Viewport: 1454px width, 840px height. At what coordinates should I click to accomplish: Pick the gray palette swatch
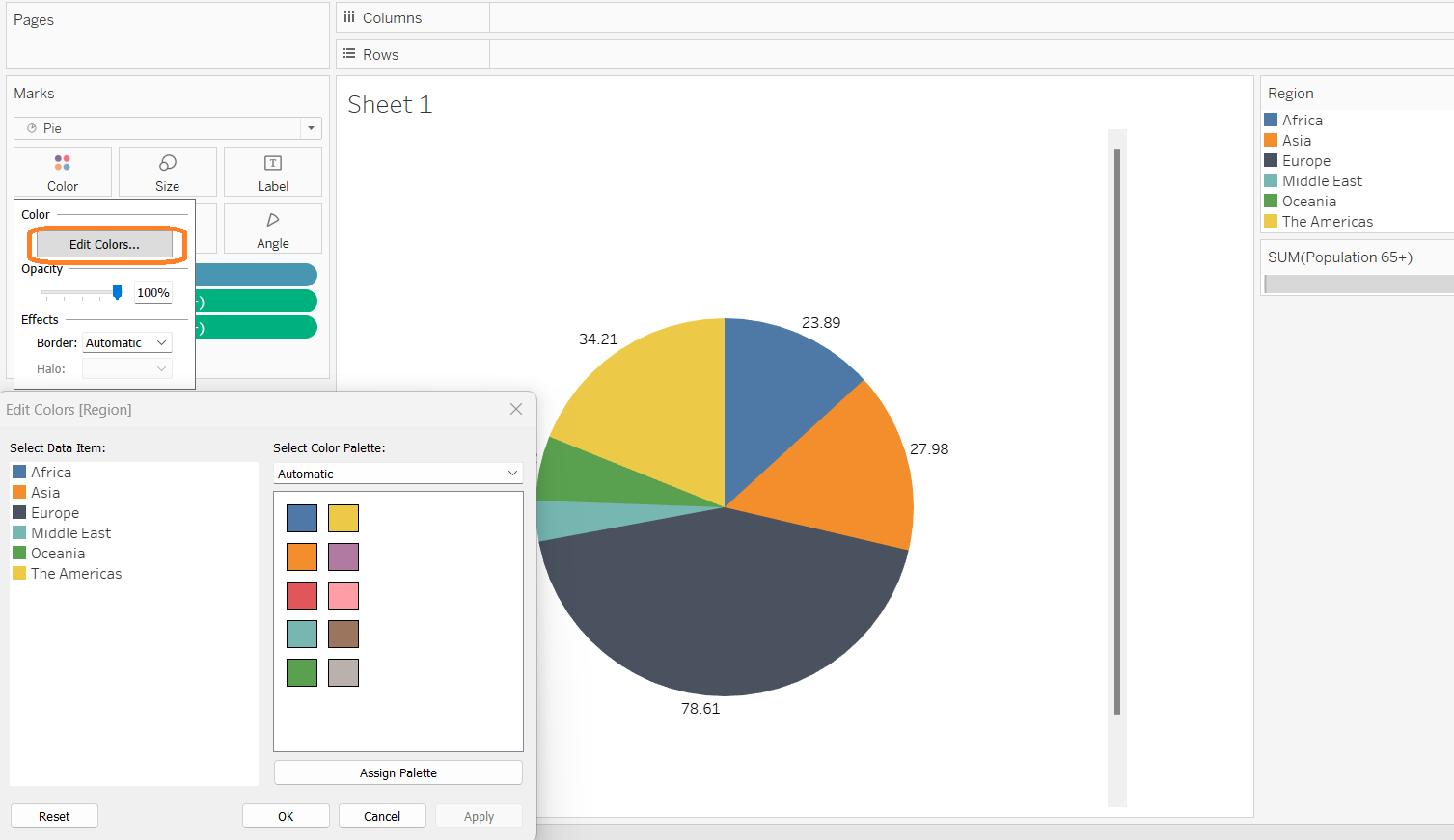[x=343, y=672]
